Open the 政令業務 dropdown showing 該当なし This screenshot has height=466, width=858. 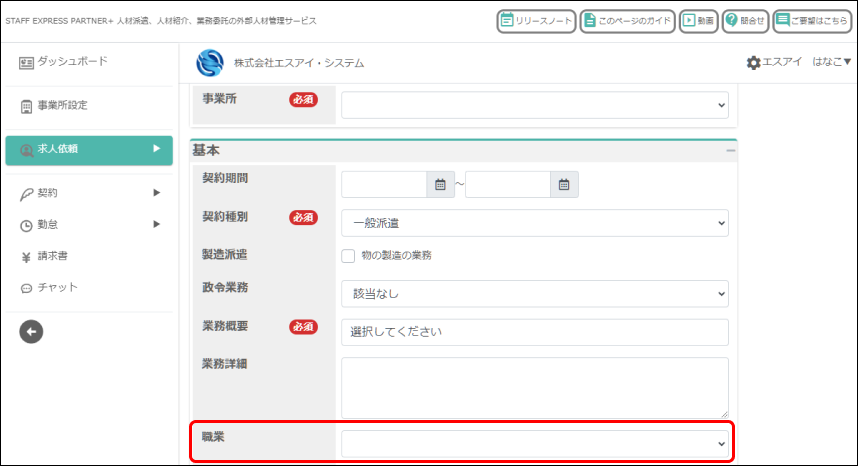pyautogui.click(x=535, y=294)
